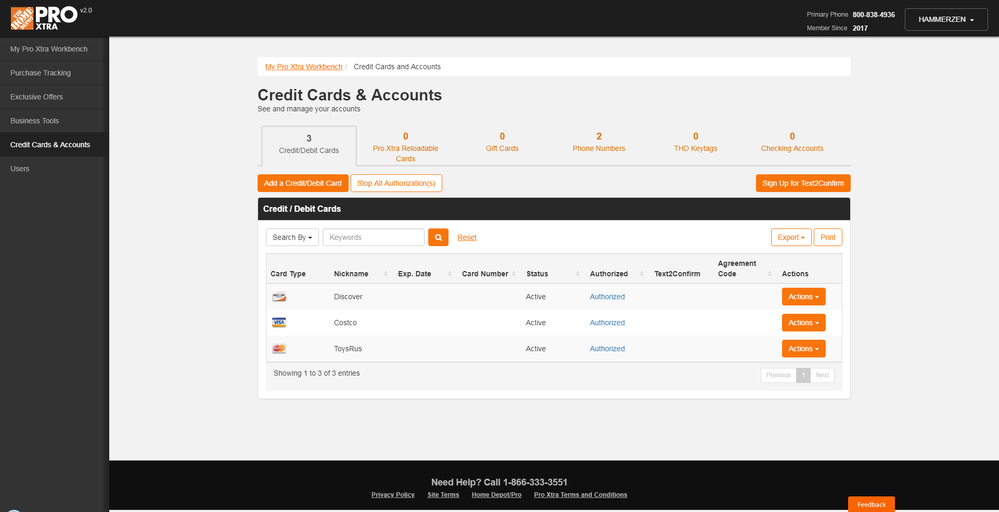Click the Reset link by the search box
This screenshot has width=999, height=512.
click(467, 238)
